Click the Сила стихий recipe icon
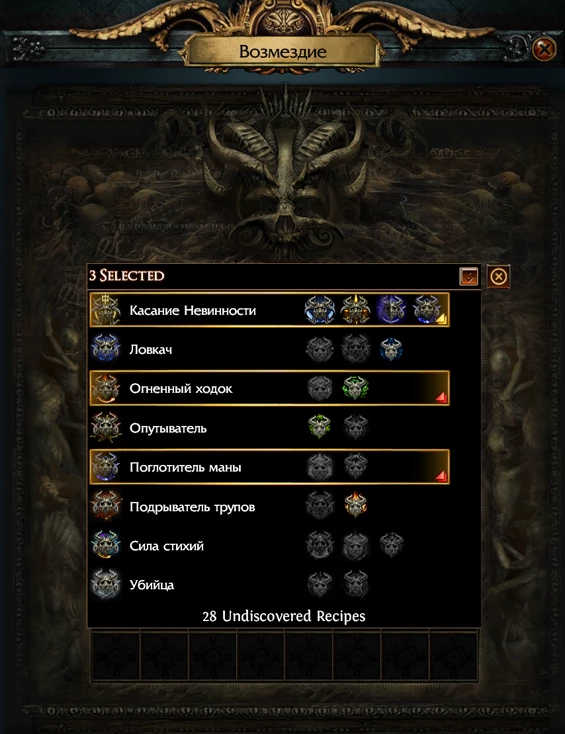Image resolution: width=565 pixels, height=734 pixels. pyautogui.click(x=106, y=545)
